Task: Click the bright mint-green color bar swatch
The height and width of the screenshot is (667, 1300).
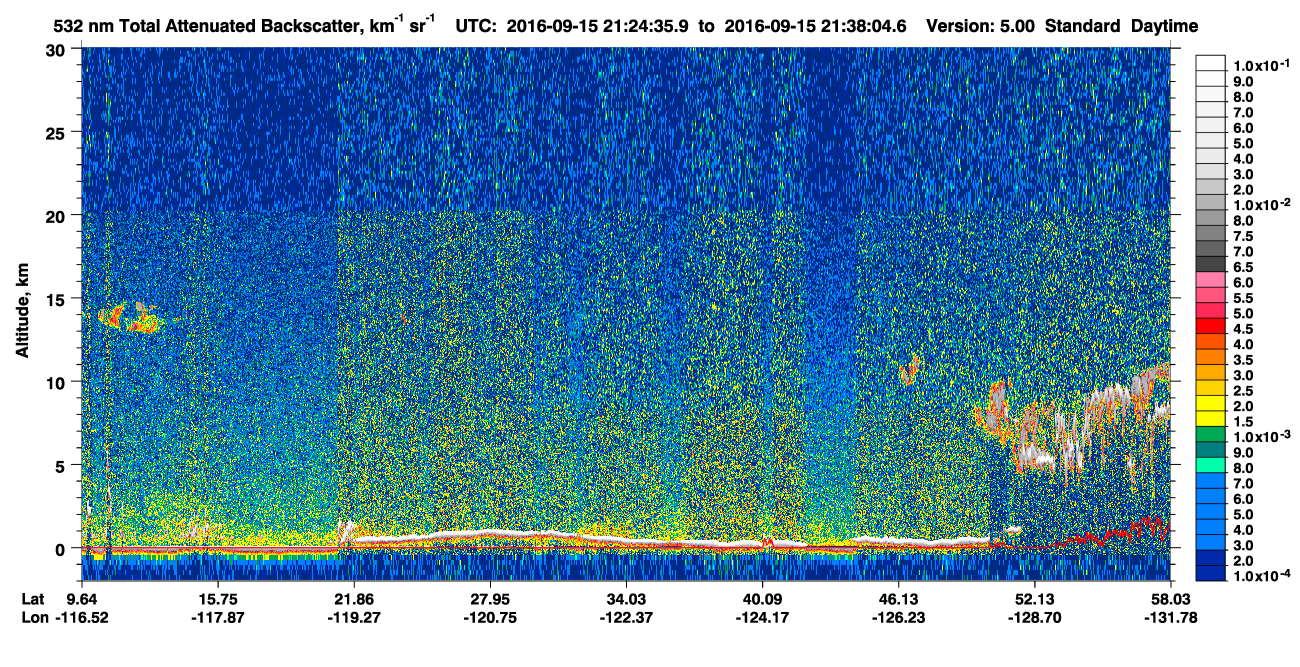Action: click(x=1210, y=464)
